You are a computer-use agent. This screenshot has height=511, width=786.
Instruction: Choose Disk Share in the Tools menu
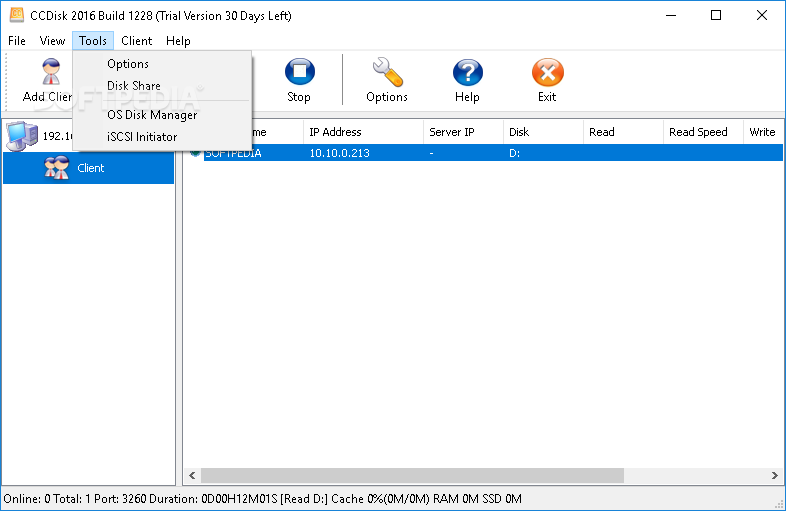pyautogui.click(x=162, y=86)
